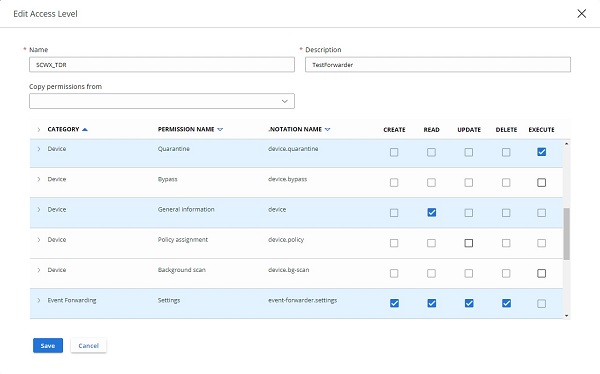
Task: Click the Settings permission name
Action: pyautogui.click(x=169, y=301)
